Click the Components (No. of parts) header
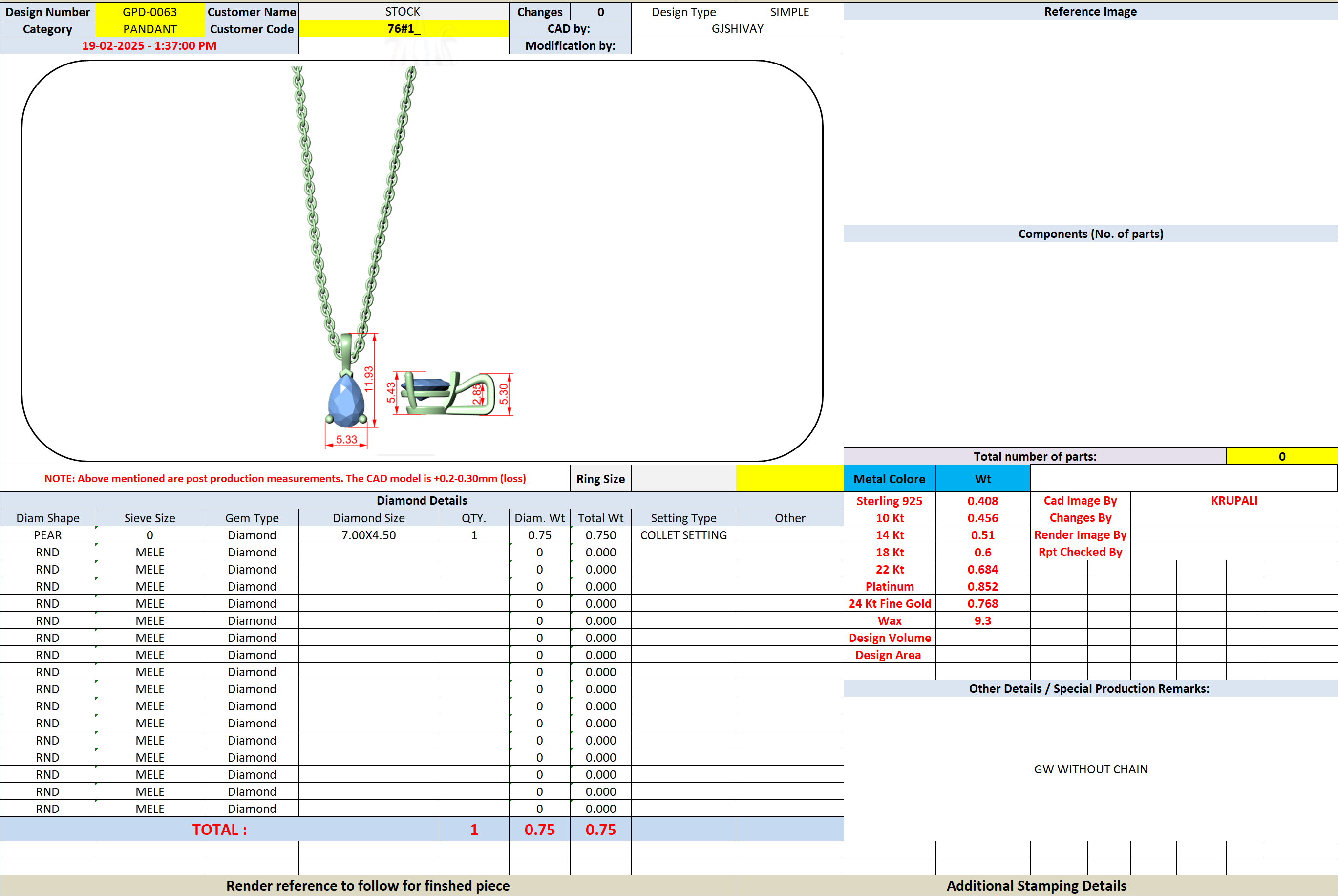 [x=1090, y=234]
